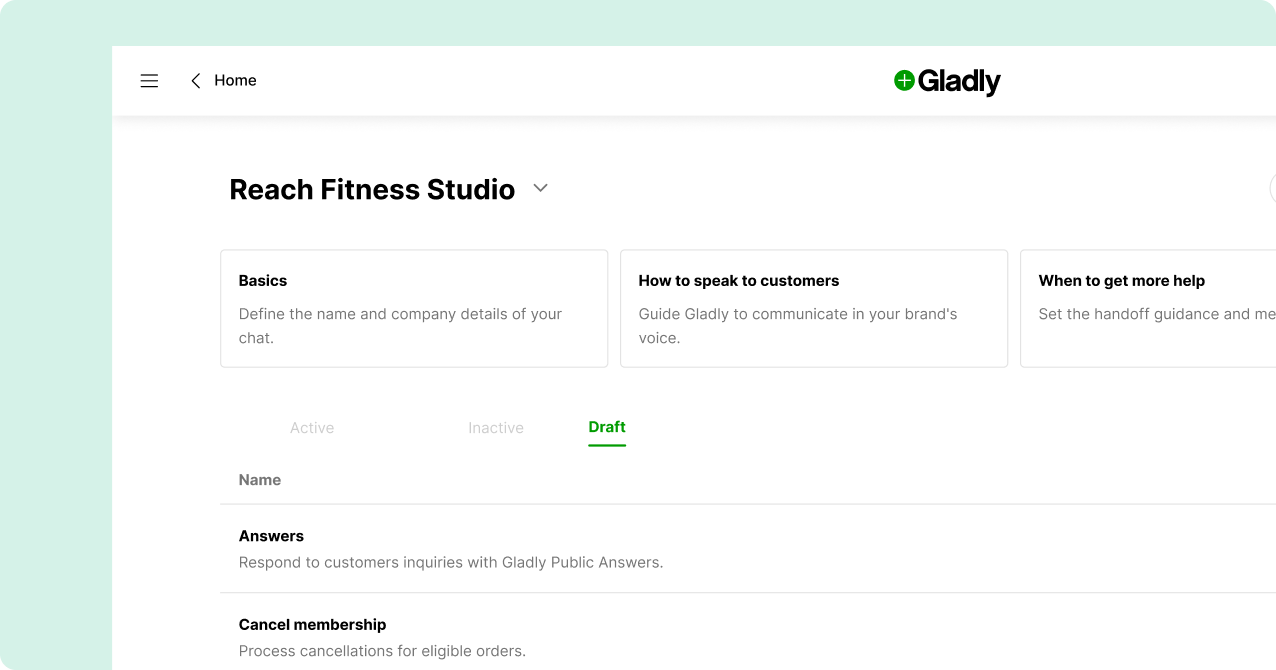Click the Home text label
The height and width of the screenshot is (670, 1276).
235,80
